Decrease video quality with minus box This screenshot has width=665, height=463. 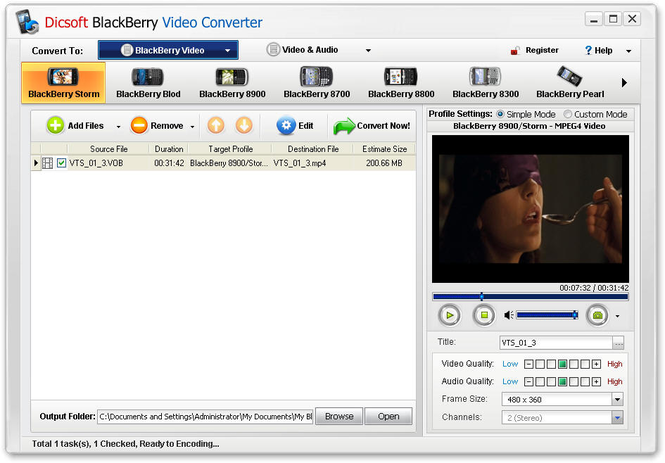pos(528,364)
